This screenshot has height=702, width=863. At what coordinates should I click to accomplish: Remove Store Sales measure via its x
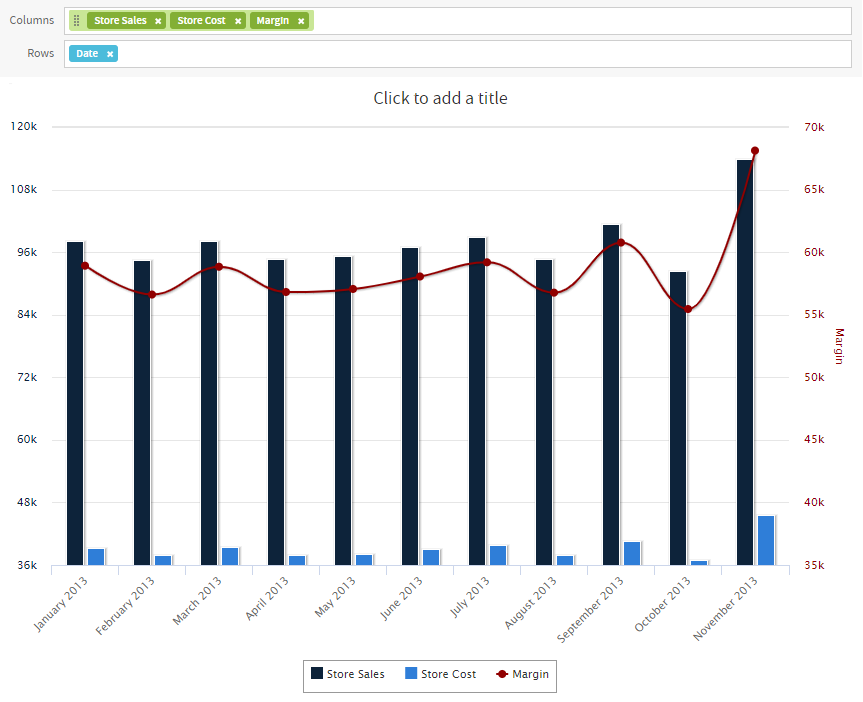[158, 21]
